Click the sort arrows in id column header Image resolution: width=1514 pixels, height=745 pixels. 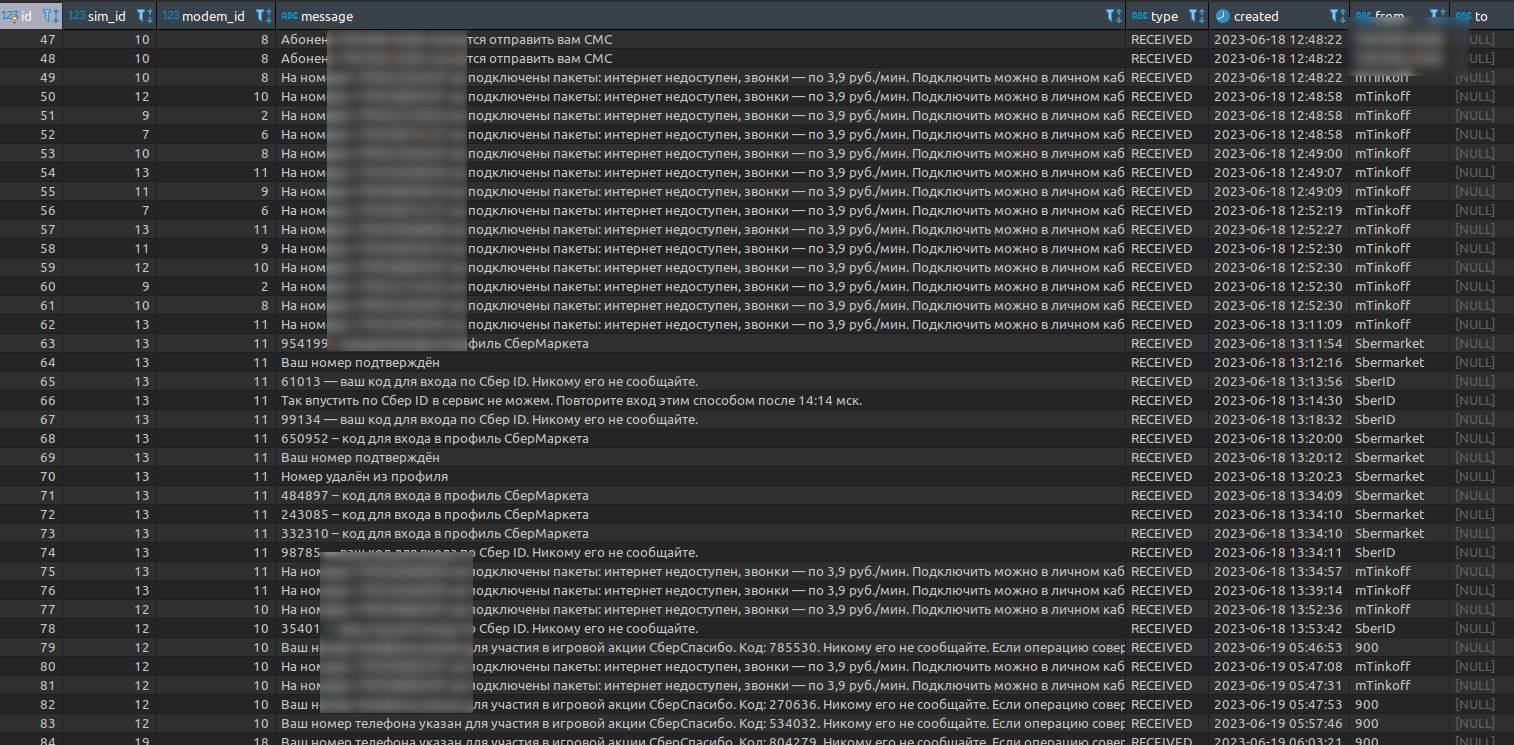(57, 16)
